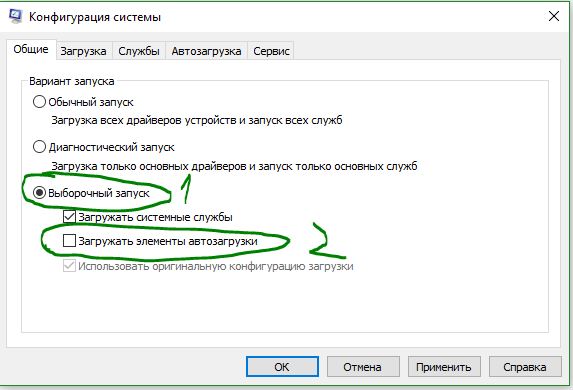The image size is (573, 390).
Task: Select the Выборочный запуск radio button
Action: click(39, 193)
